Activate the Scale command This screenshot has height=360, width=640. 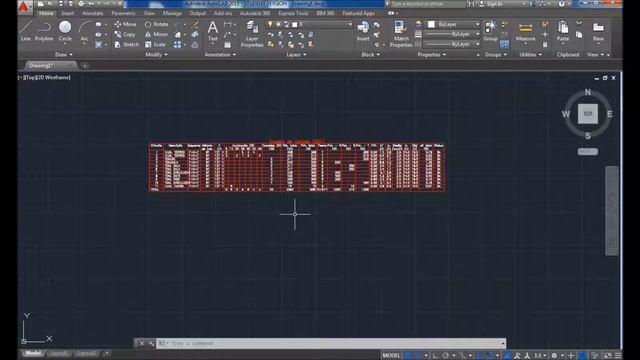pos(155,44)
